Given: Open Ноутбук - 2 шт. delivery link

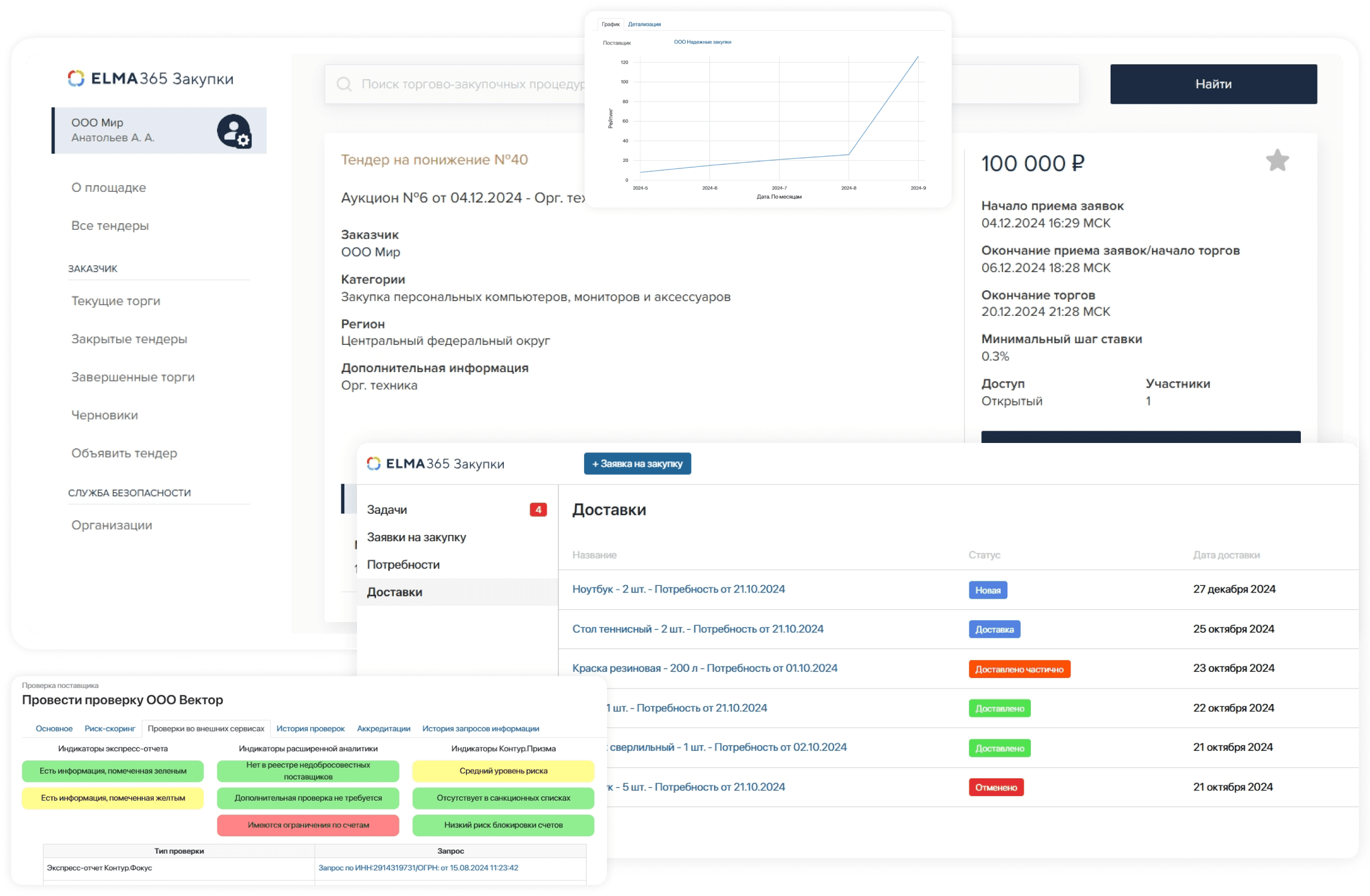Looking at the screenshot, I should point(679,589).
